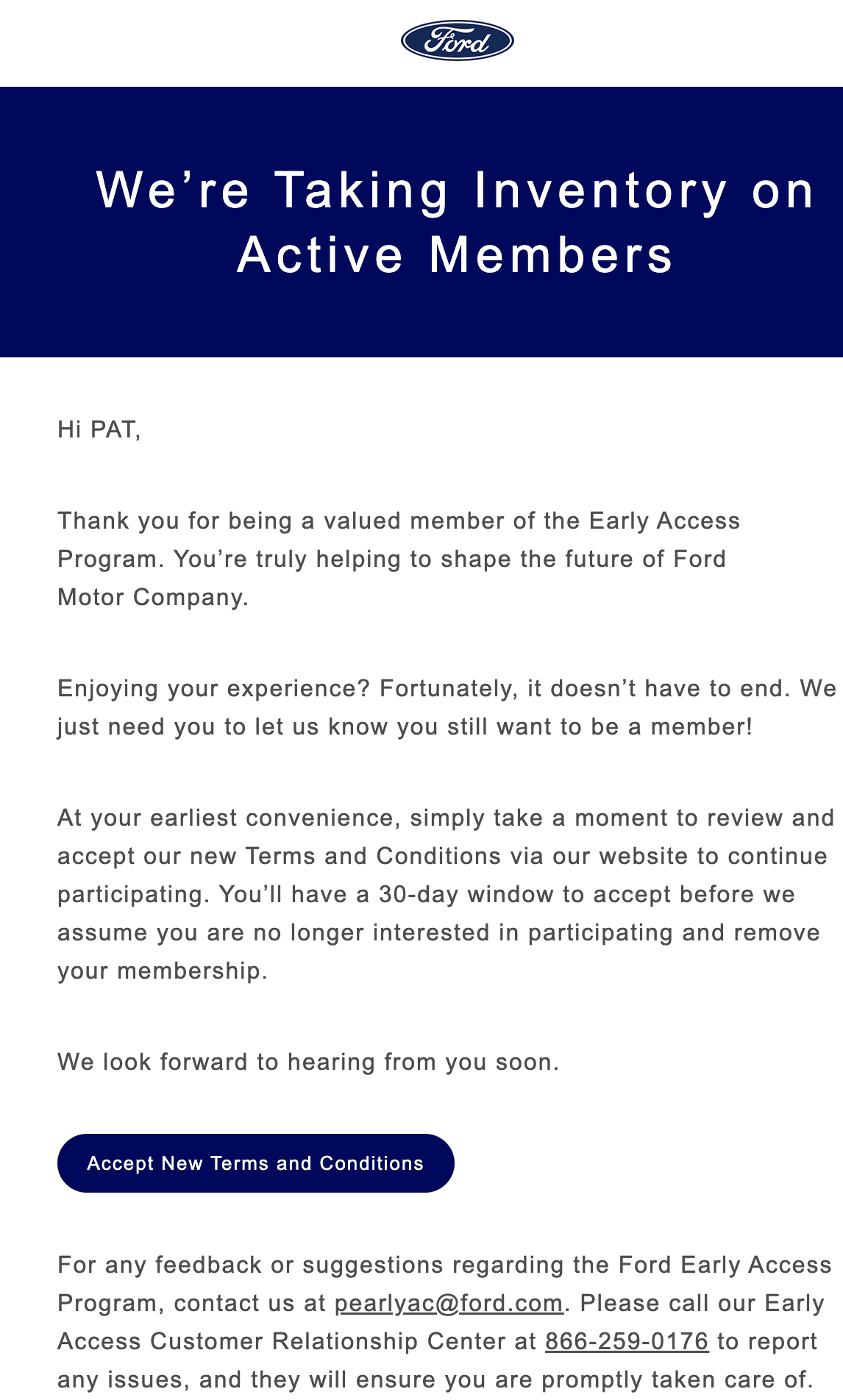This screenshot has height=1400, width=843.
Task: Click 'We look forward to hearing from you soon.'
Action: (x=308, y=1062)
